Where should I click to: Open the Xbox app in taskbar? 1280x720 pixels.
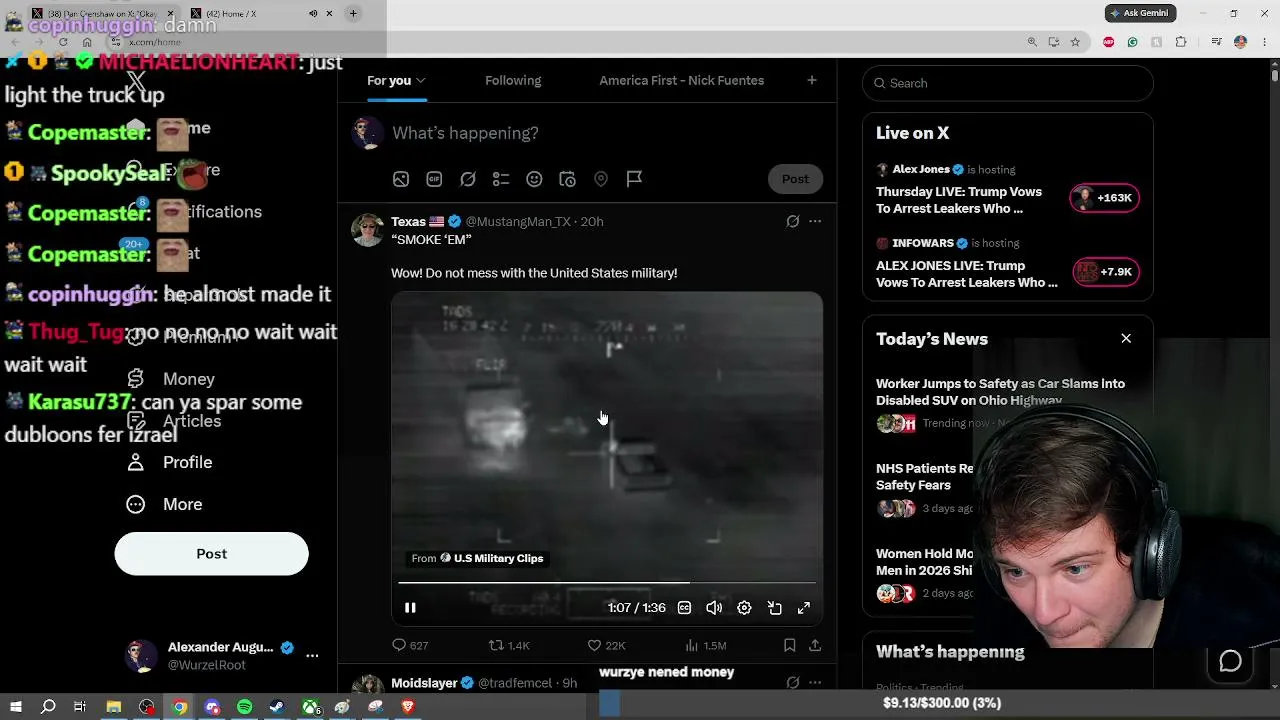311,707
